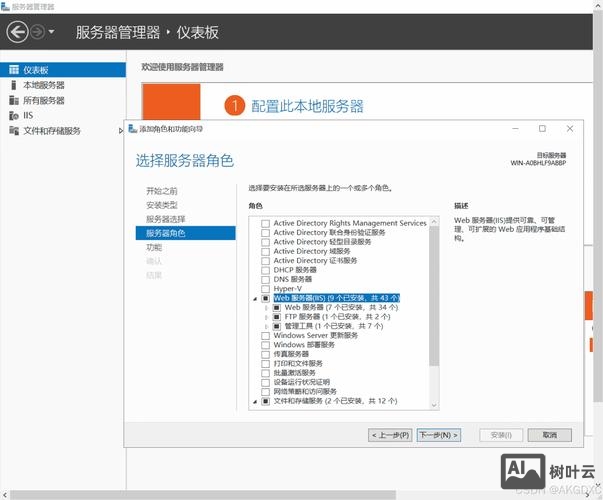This screenshot has height=500, width=603.
Task: Check 设备运行状况证明 role
Action: coord(265,382)
